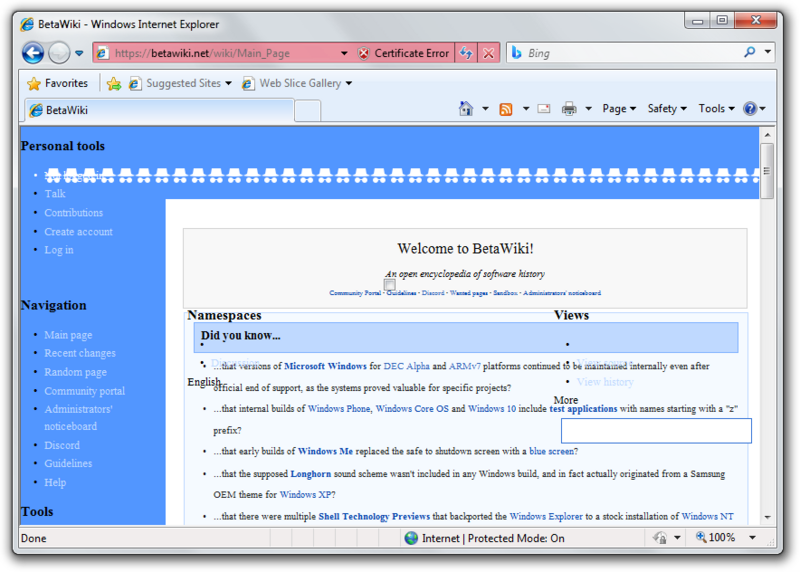
Task: Open Recent changes link
Action: coord(80,353)
